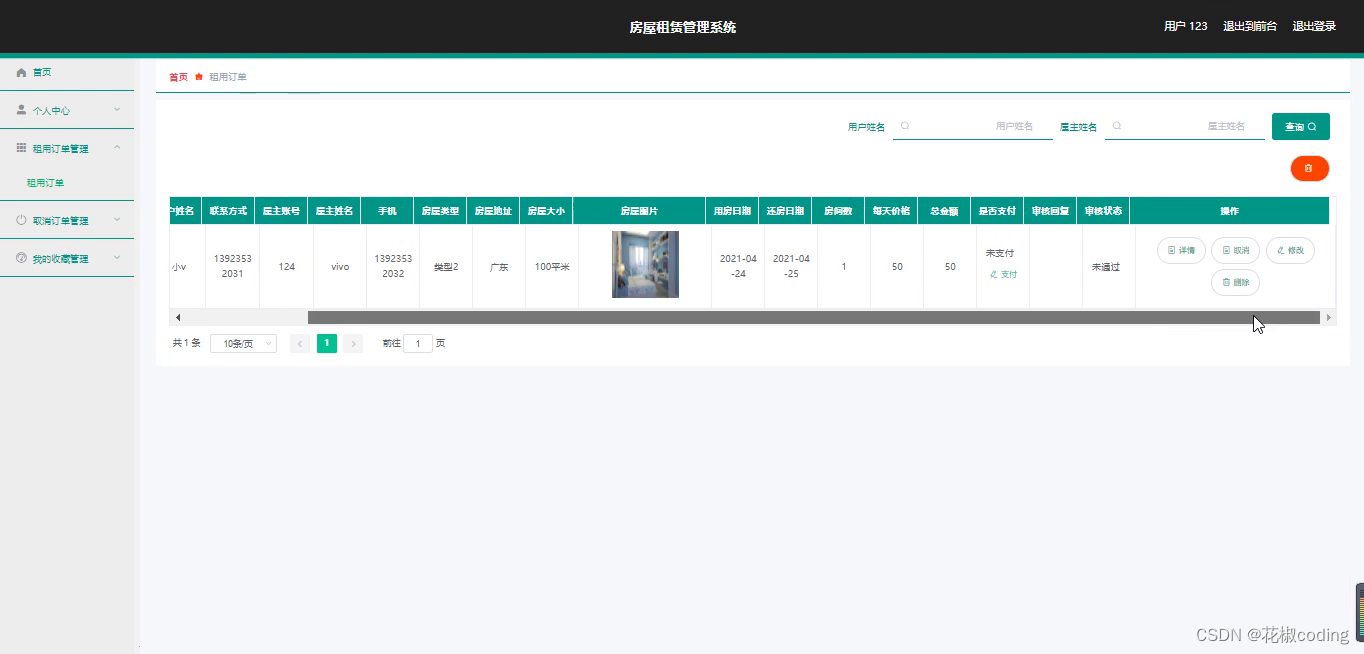The image size is (1364, 654).
Task: Click the 首页 breadcrumb link
Action: coord(178,77)
